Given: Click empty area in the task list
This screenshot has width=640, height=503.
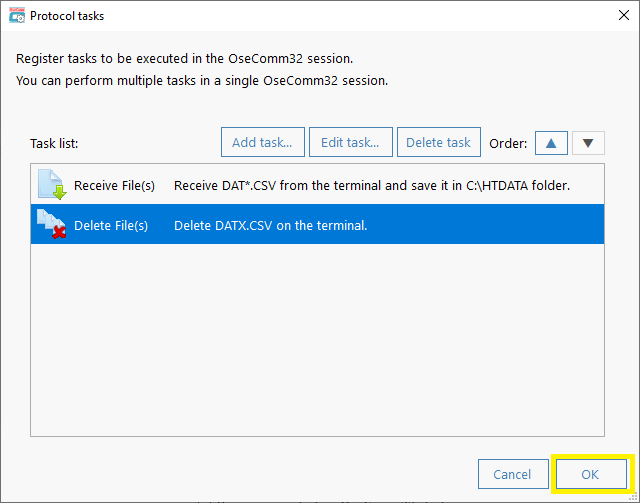Looking at the screenshot, I should click(x=317, y=339).
